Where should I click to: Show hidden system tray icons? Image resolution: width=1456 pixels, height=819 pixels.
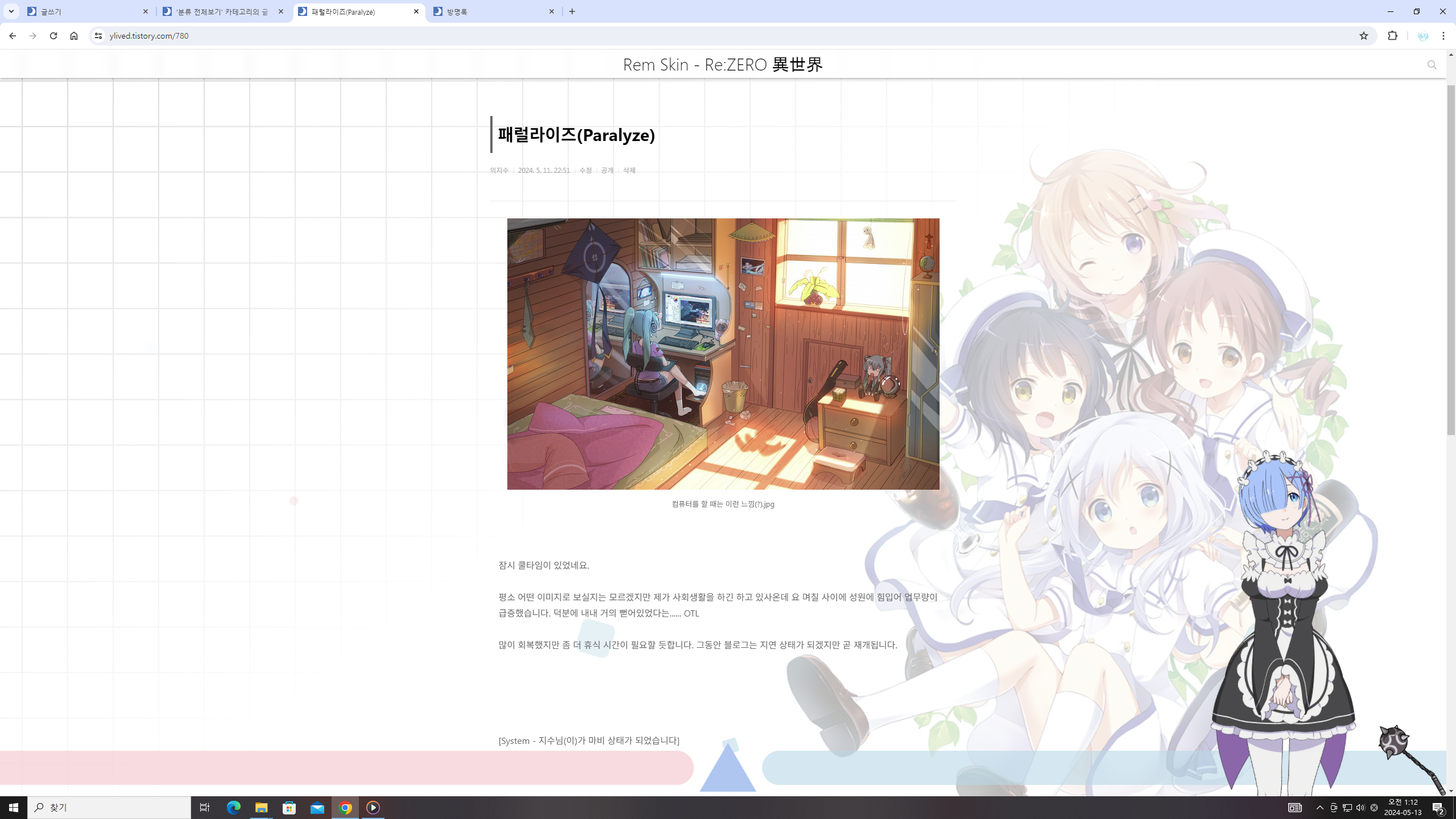point(1320,808)
